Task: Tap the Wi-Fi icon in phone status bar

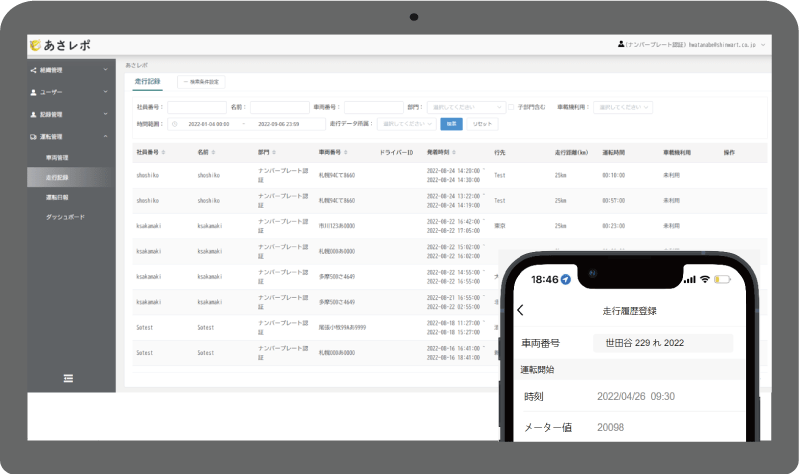Action: click(705, 279)
